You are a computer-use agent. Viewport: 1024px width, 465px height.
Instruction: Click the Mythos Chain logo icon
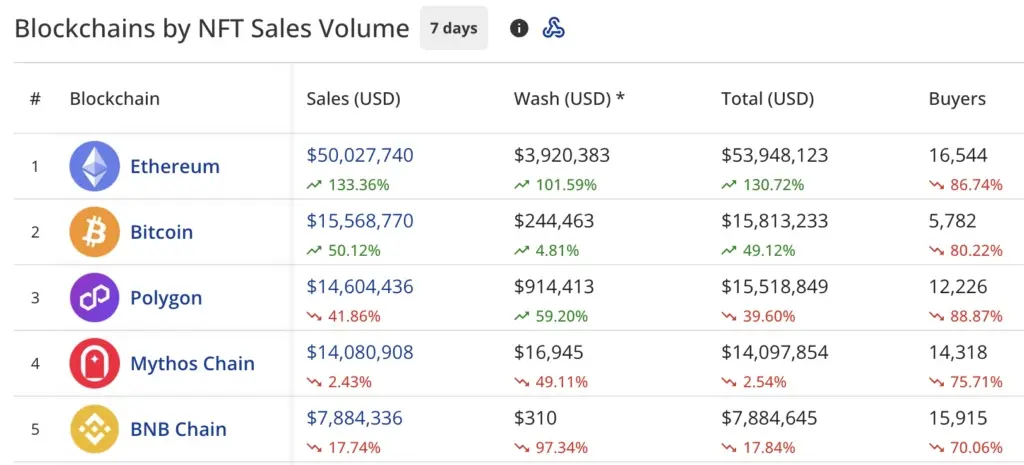click(x=95, y=363)
